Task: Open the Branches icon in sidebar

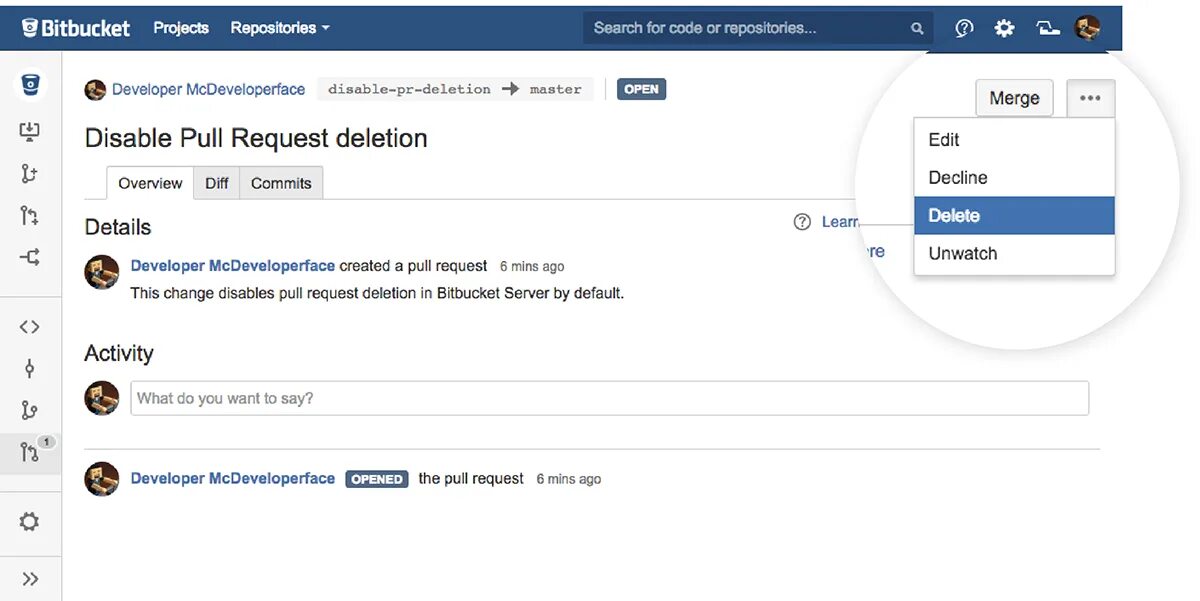Action: click(x=30, y=410)
